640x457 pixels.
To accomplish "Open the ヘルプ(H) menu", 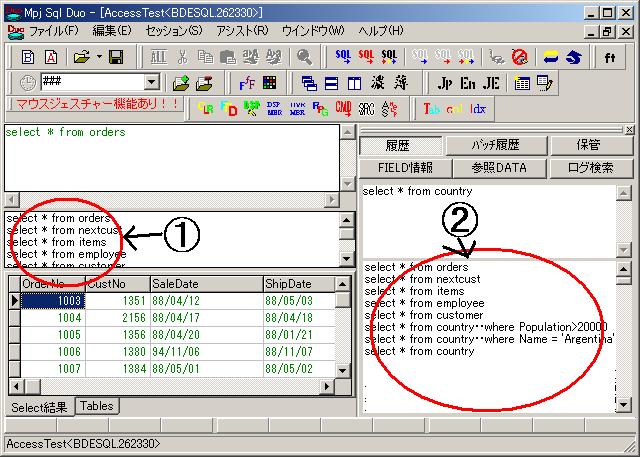I will (x=381, y=31).
